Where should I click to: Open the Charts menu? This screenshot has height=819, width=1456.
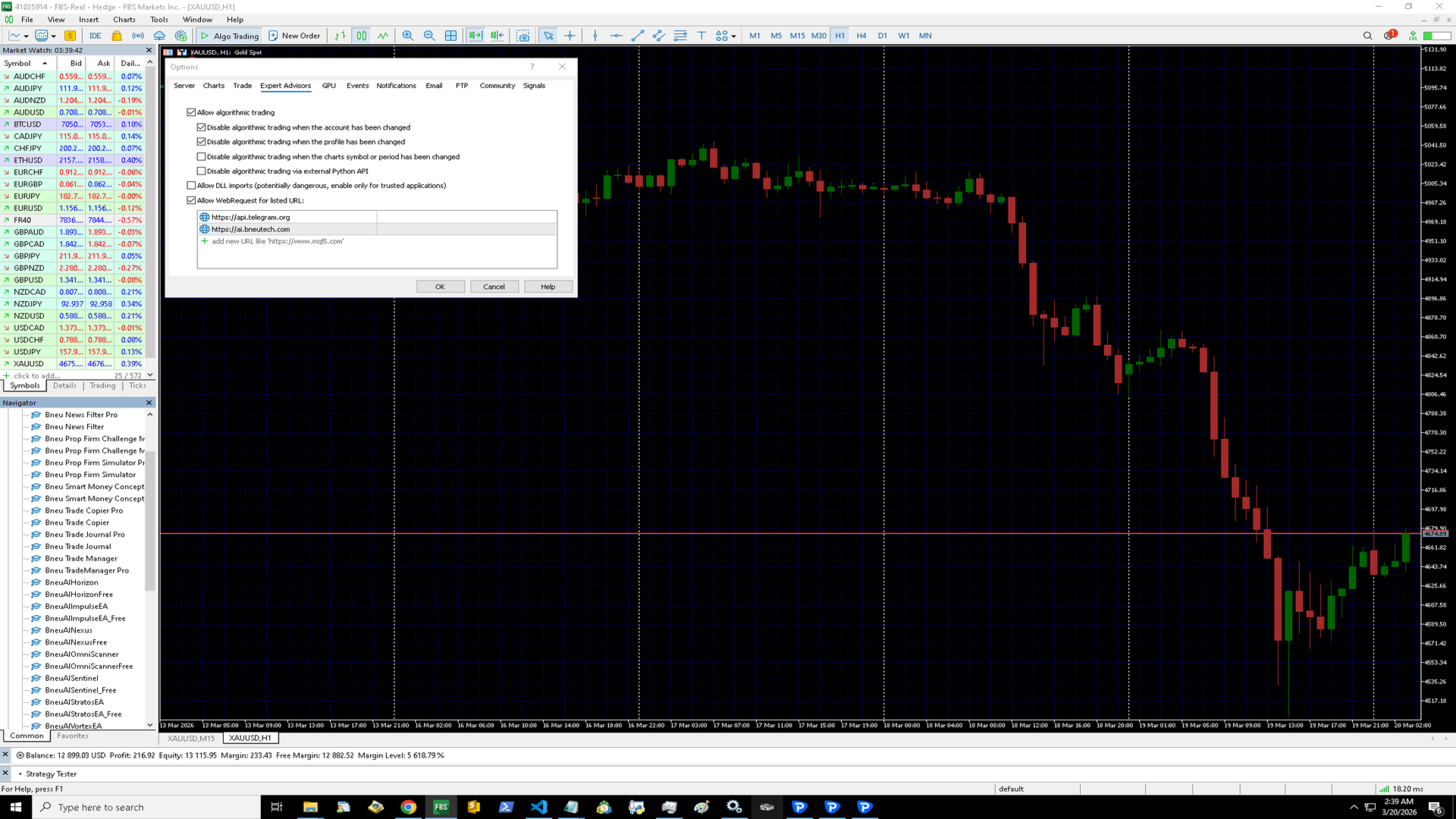(x=124, y=20)
